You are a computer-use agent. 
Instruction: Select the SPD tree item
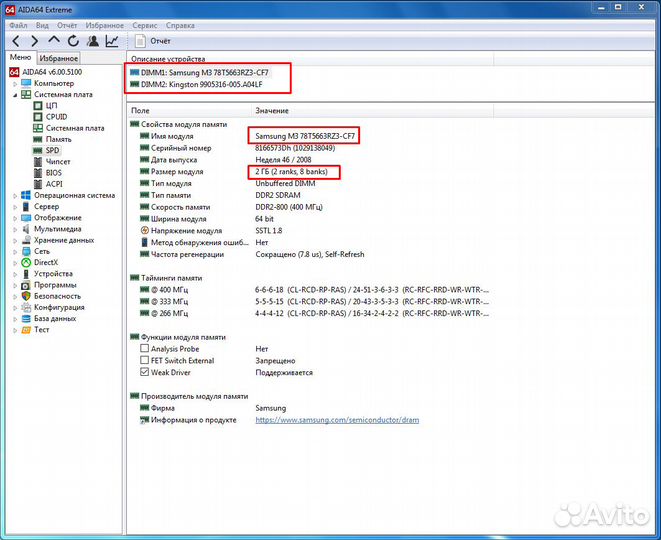pos(46,150)
